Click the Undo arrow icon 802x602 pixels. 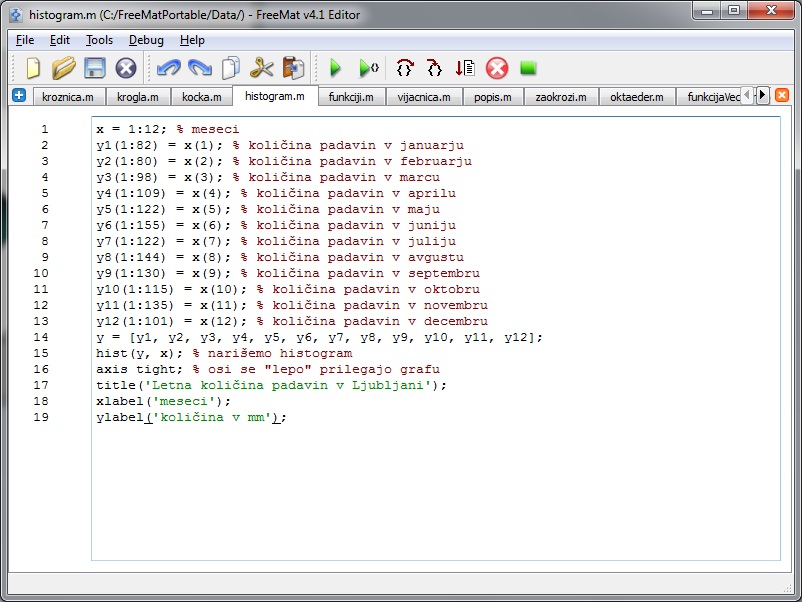168,68
